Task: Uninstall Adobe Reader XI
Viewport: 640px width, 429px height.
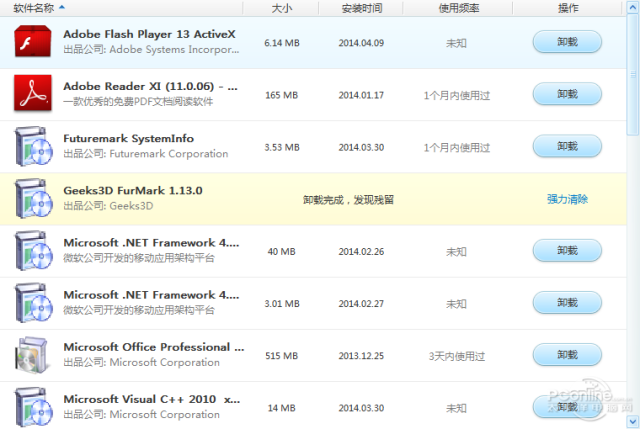Action: pyautogui.click(x=567, y=94)
